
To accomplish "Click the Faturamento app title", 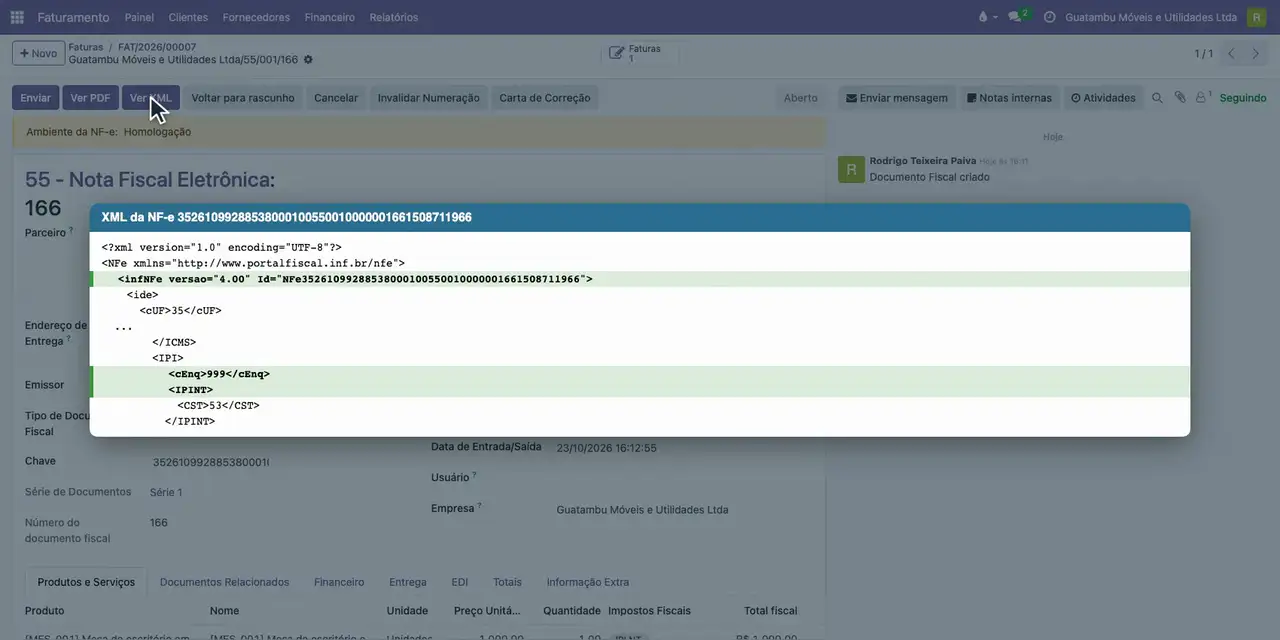I will (73, 17).
